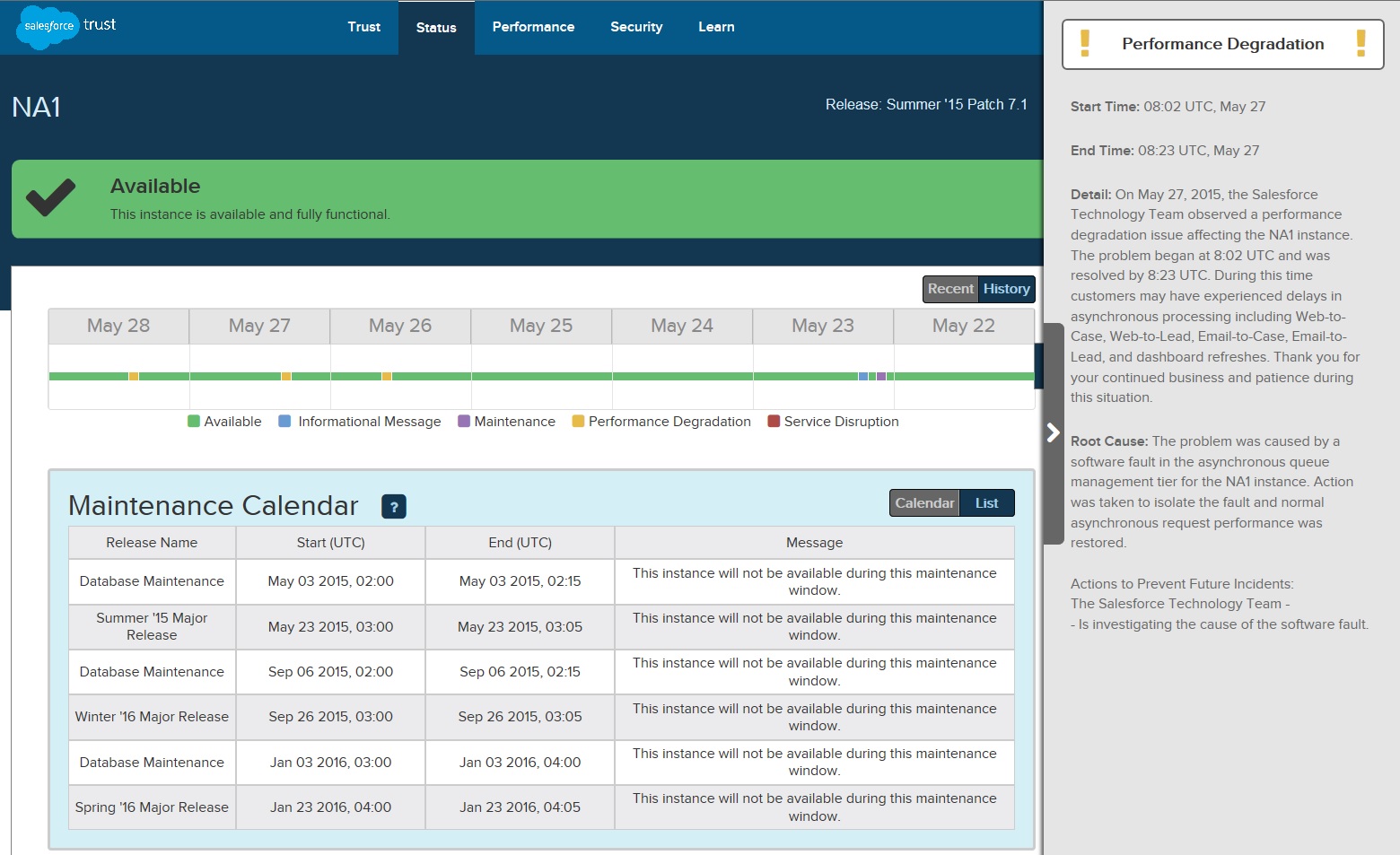This screenshot has height=855, width=1400.
Task: Select Database Maintenance in the Sep 06 2015 row
Action: pos(152,672)
